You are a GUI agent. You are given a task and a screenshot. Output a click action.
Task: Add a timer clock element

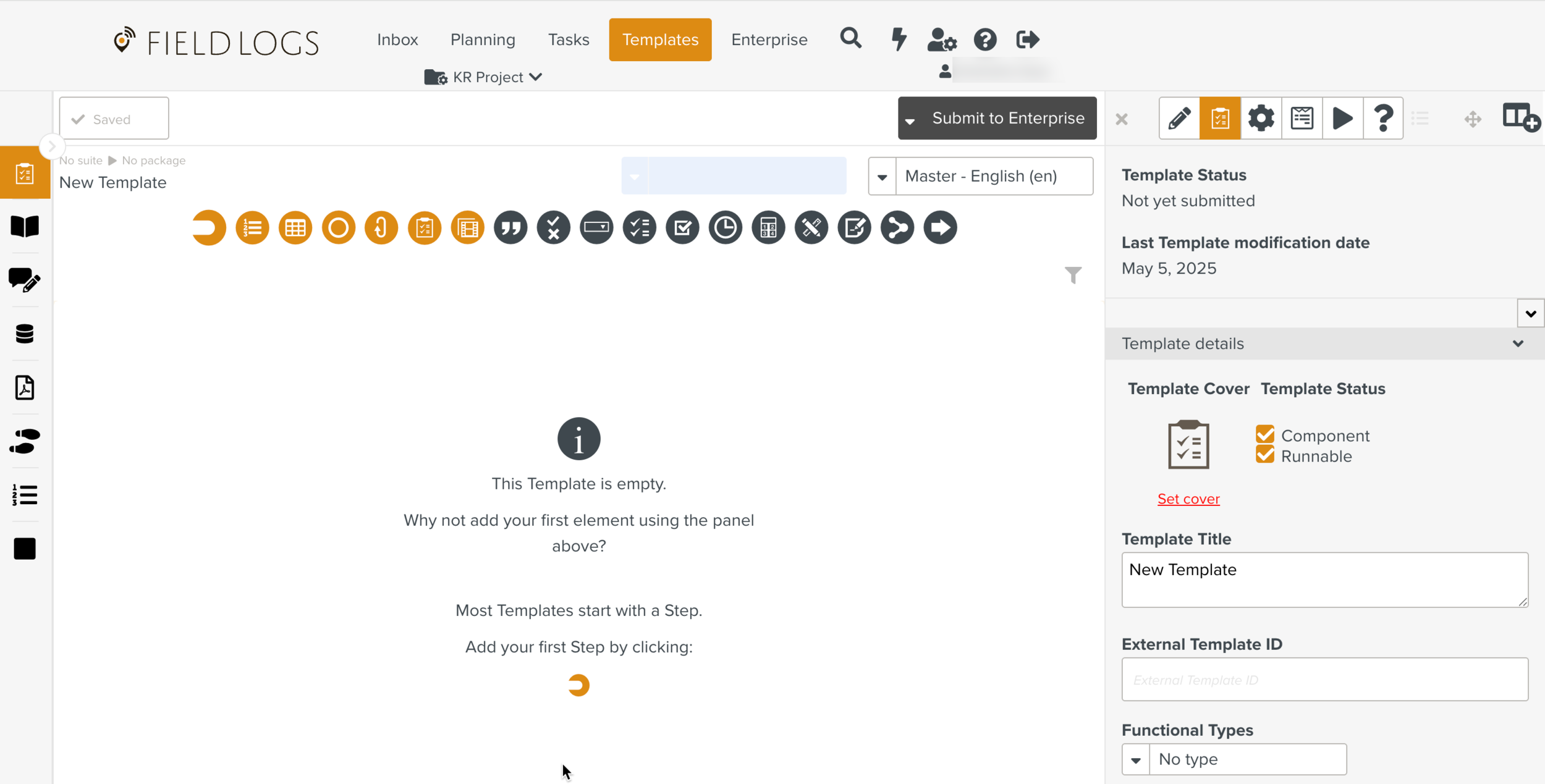pyautogui.click(x=725, y=228)
